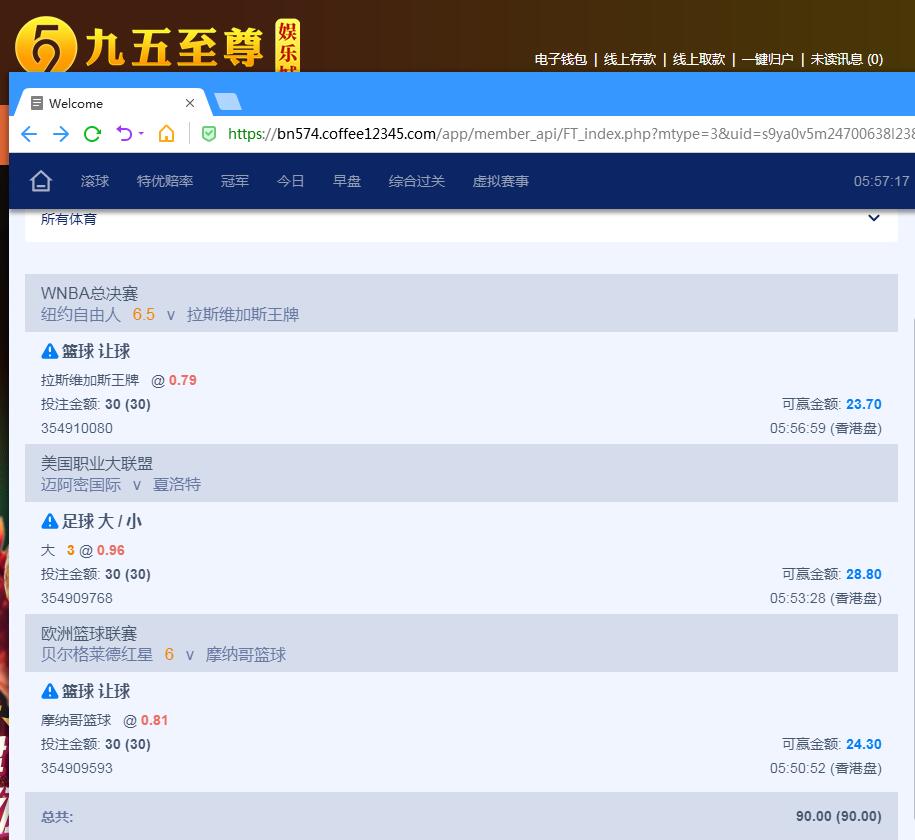Viewport: 915px width, 840px height.
Task: Click handicap value 6.5
Action: point(144,315)
